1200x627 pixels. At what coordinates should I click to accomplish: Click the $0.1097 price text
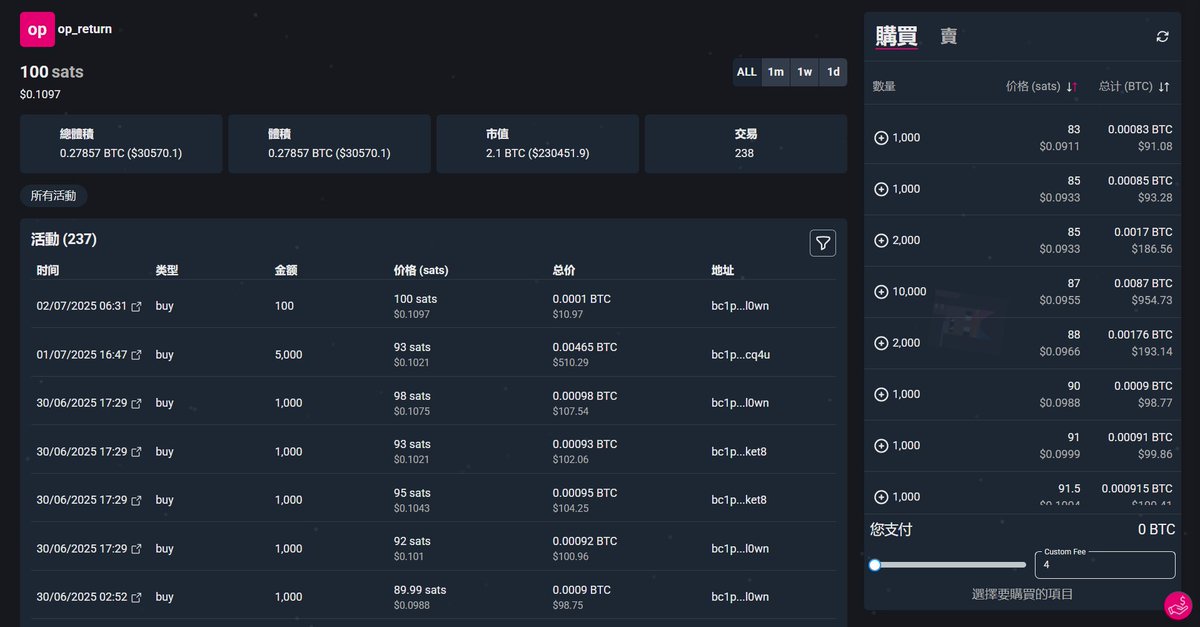coord(40,95)
